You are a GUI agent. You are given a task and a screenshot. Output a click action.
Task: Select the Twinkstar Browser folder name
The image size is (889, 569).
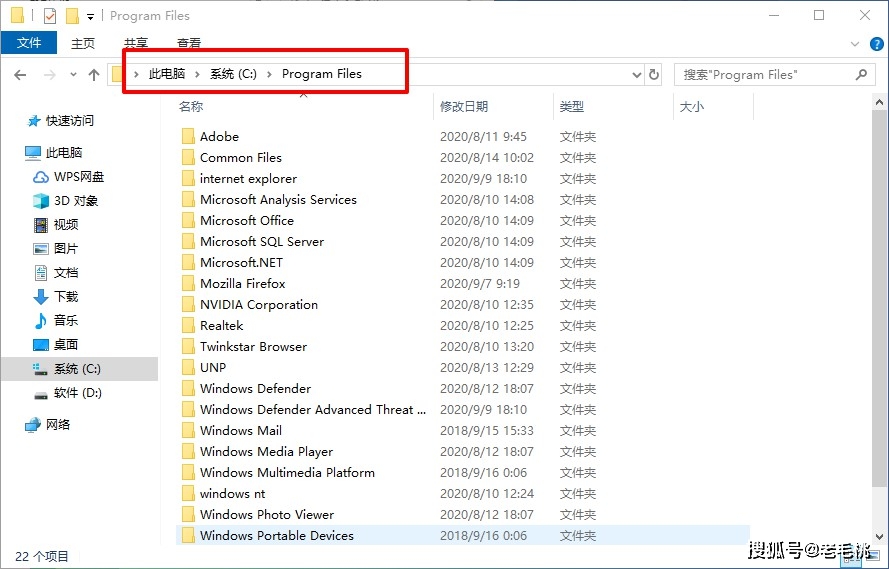pyautogui.click(x=253, y=346)
